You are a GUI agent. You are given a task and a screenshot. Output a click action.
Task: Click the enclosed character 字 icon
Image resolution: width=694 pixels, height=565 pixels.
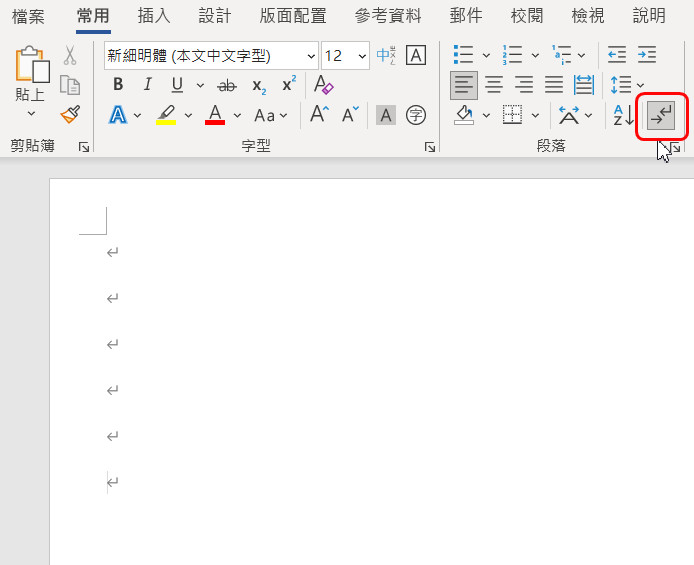point(416,115)
